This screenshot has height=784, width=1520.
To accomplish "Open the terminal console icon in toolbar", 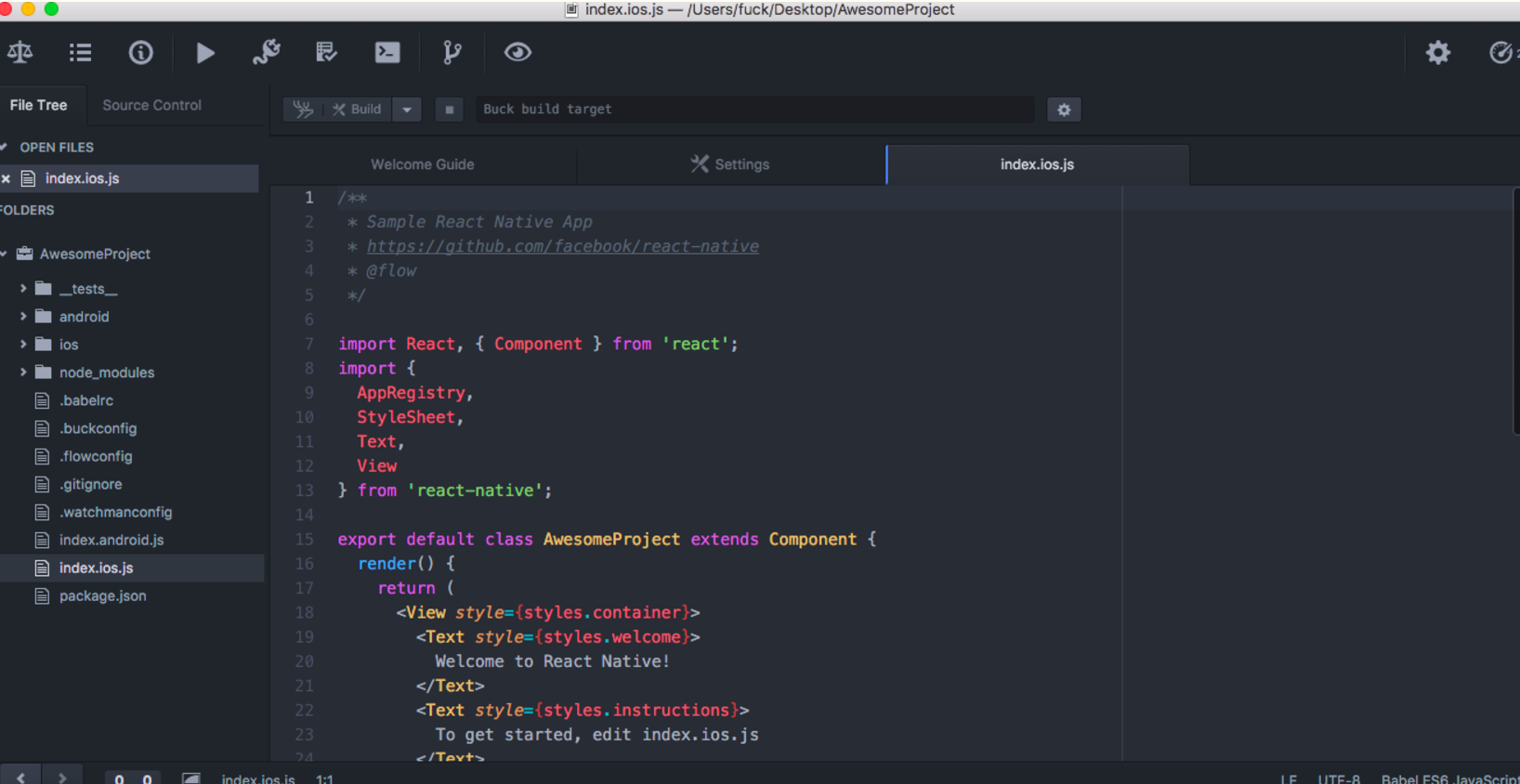I will tap(387, 52).
